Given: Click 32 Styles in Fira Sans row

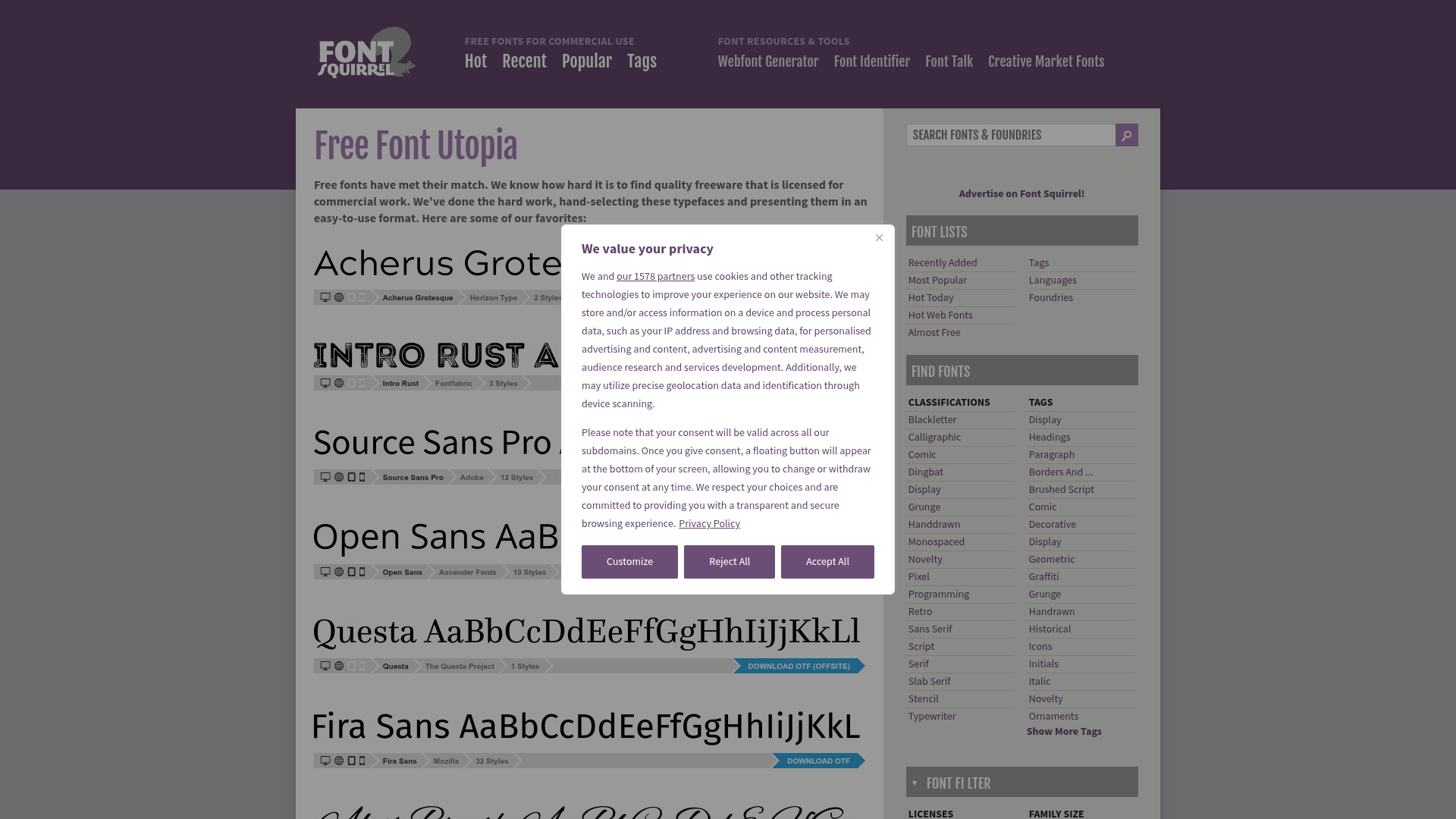Looking at the screenshot, I should pyautogui.click(x=492, y=761).
